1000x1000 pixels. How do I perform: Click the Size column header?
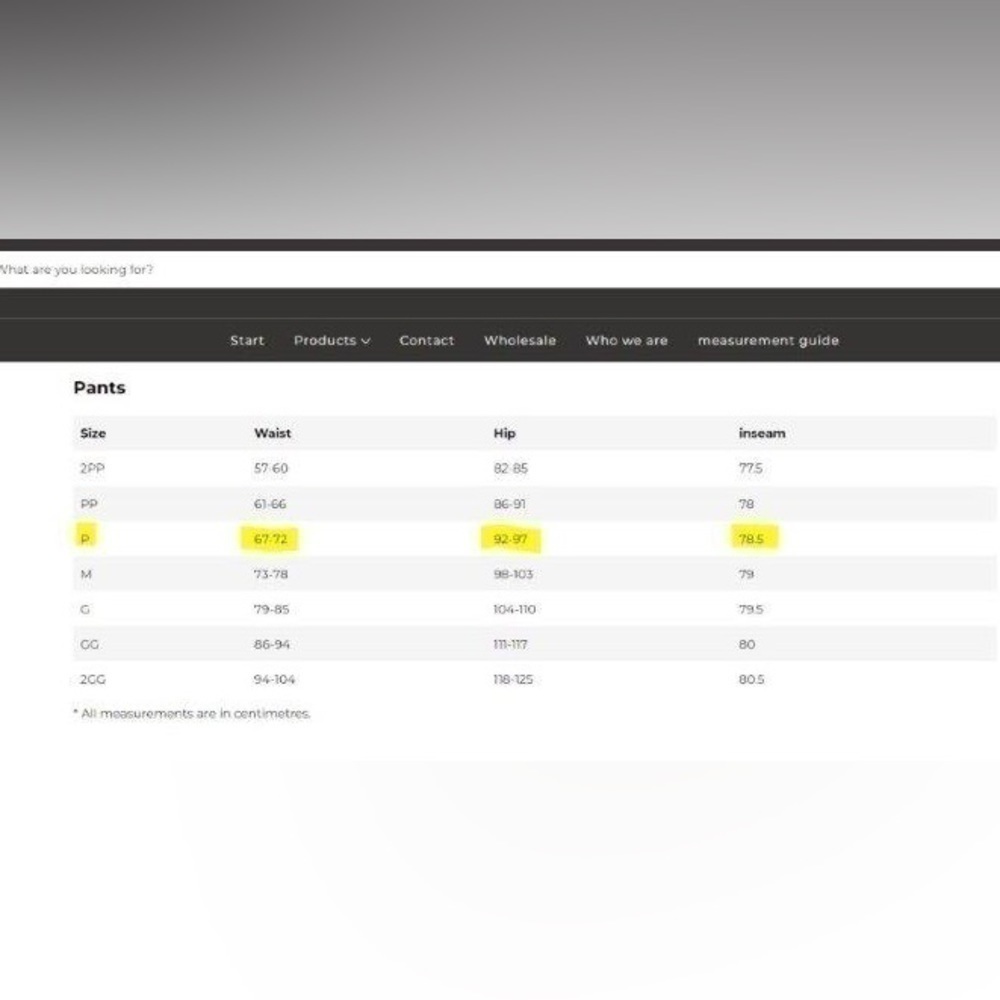click(92, 433)
